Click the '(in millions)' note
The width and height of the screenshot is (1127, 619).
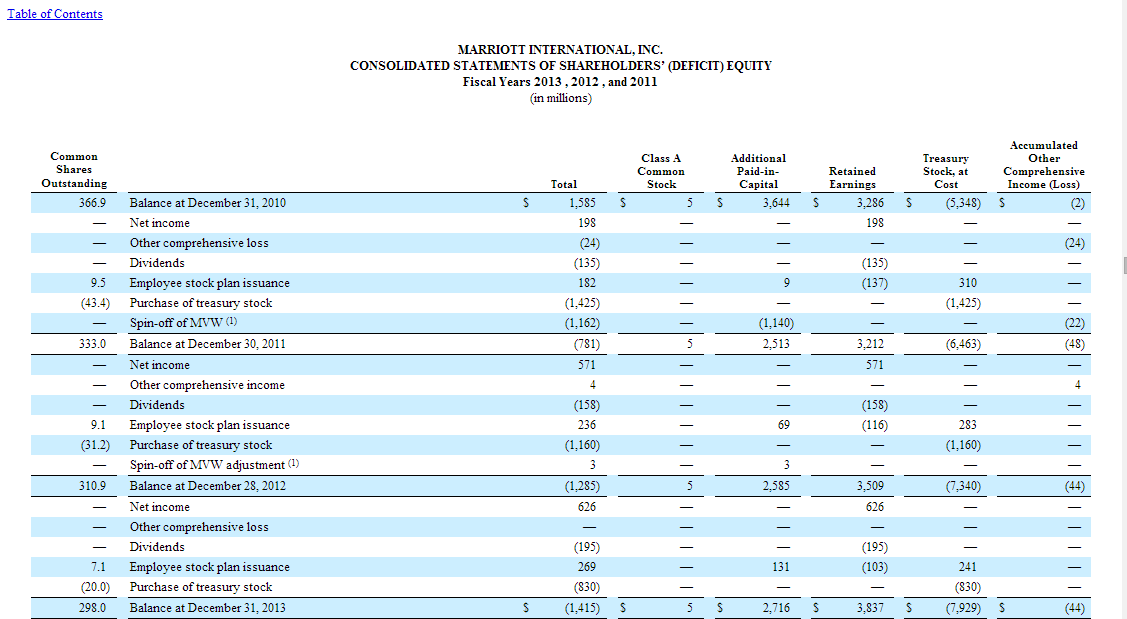[561, 98]
